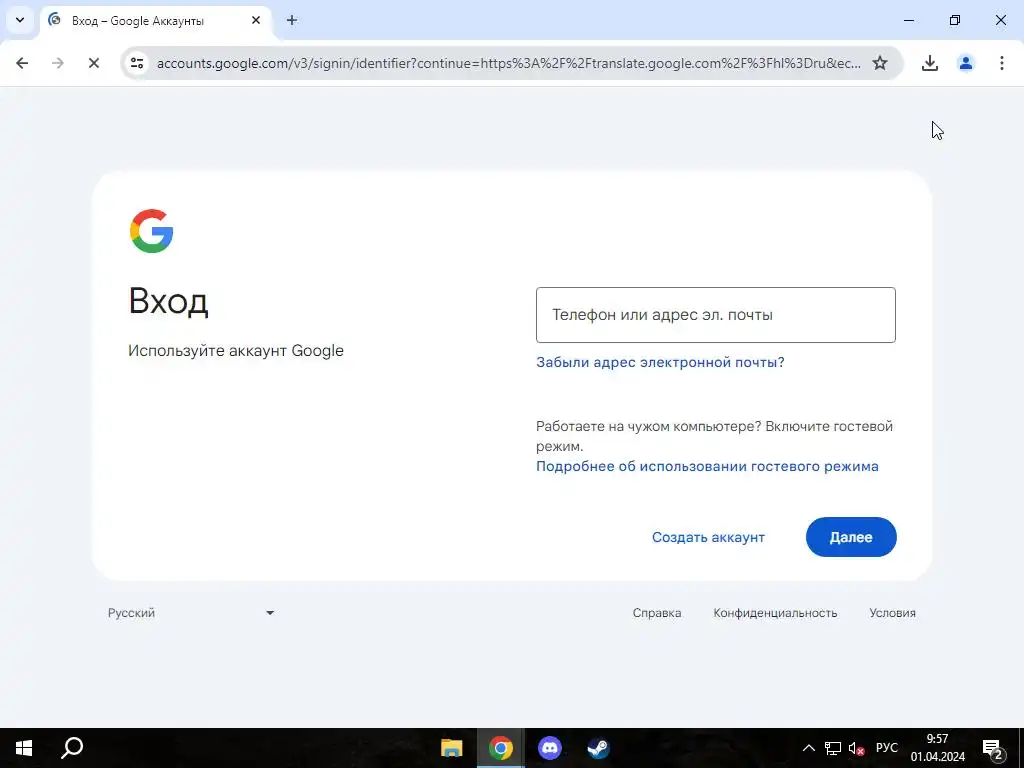Click the Google logo

[x=152, y=231]
